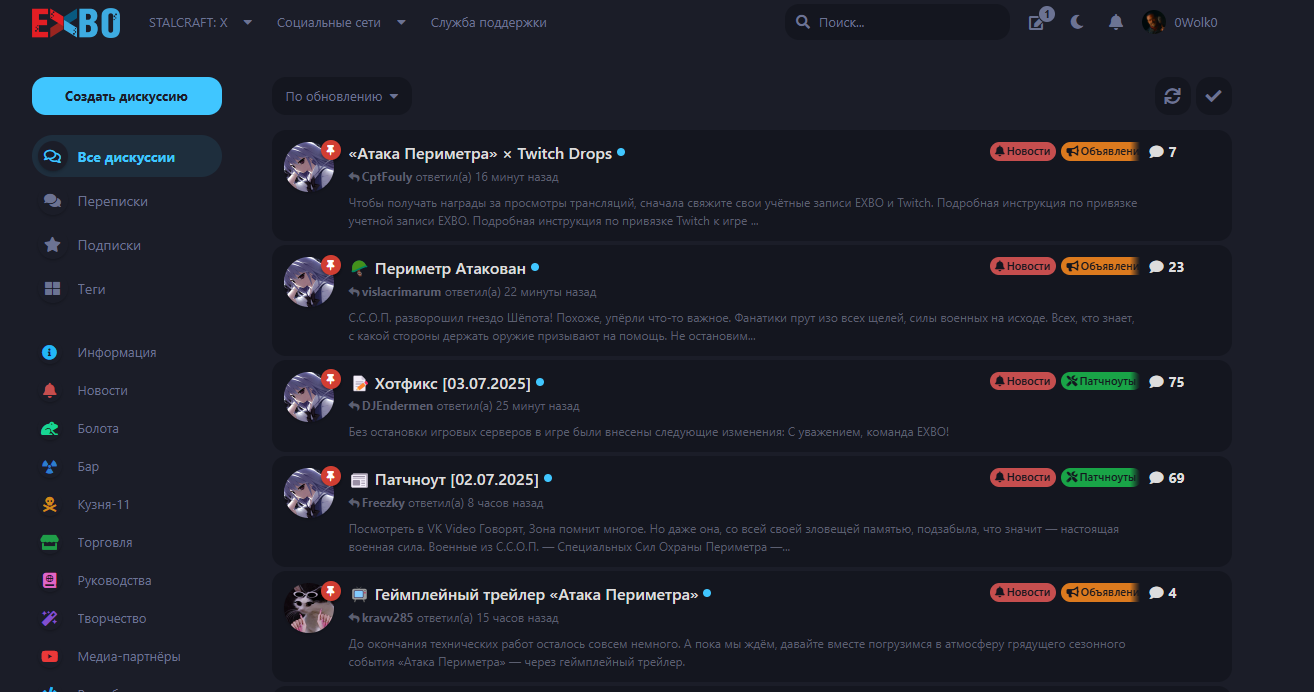Open the Периметр Атакован discussion
The height and width of the screenshot is (692, 1314).
(449, 268)
